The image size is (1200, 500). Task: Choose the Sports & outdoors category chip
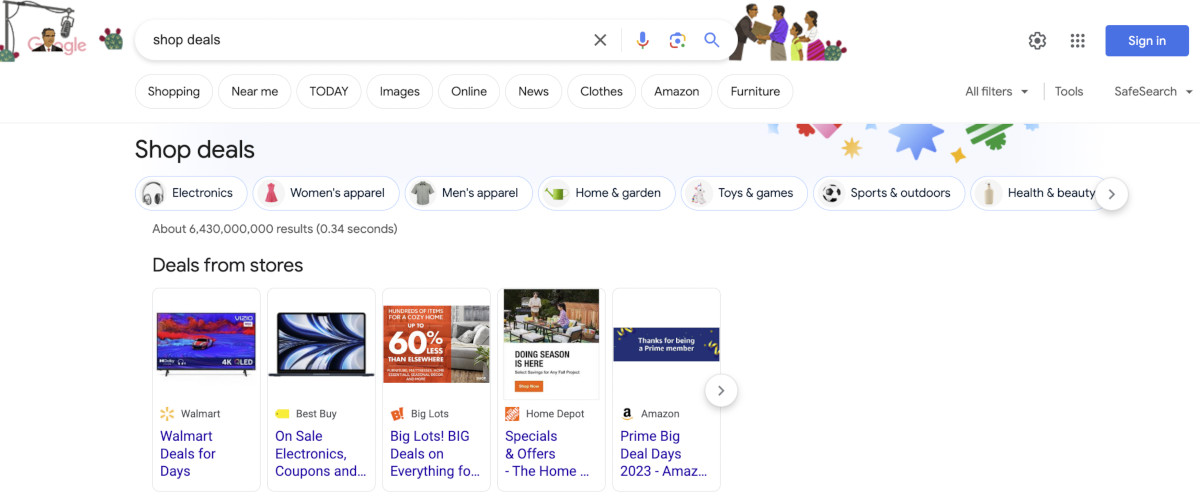(889, 193)
